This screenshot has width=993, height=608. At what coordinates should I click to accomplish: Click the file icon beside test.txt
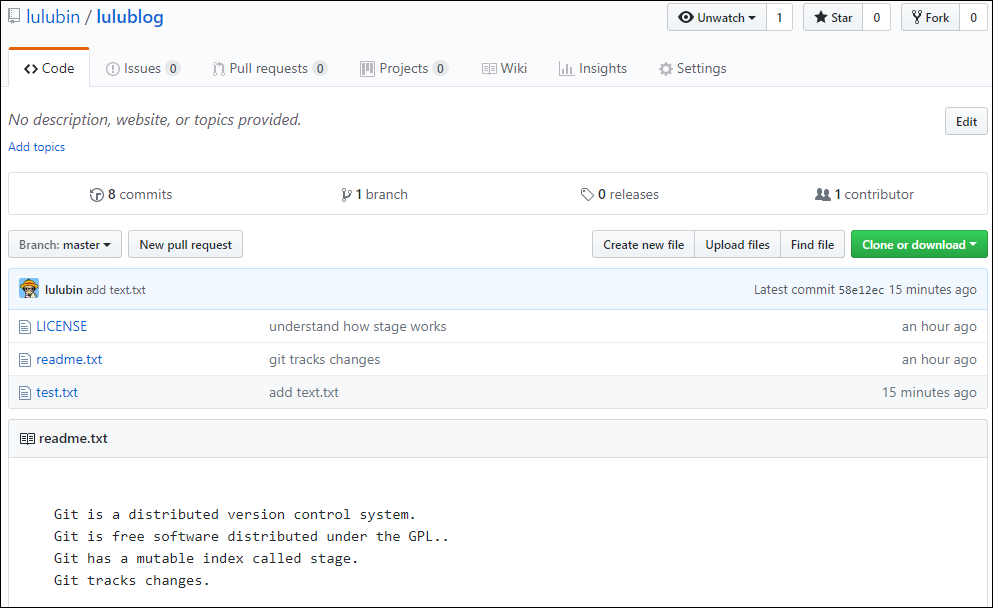pos(25,393)
